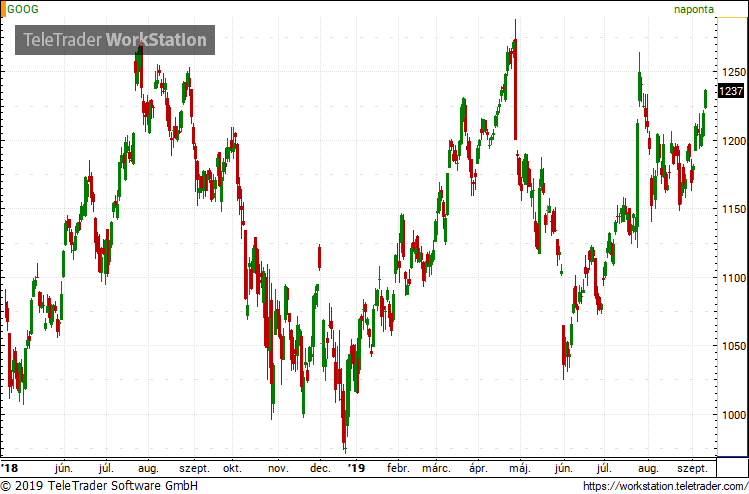The height and width of the screenshot is (494, 749).
Task: Click the 2019 TeleTrader Software GmbH copyright text
Action: point(99,486)
